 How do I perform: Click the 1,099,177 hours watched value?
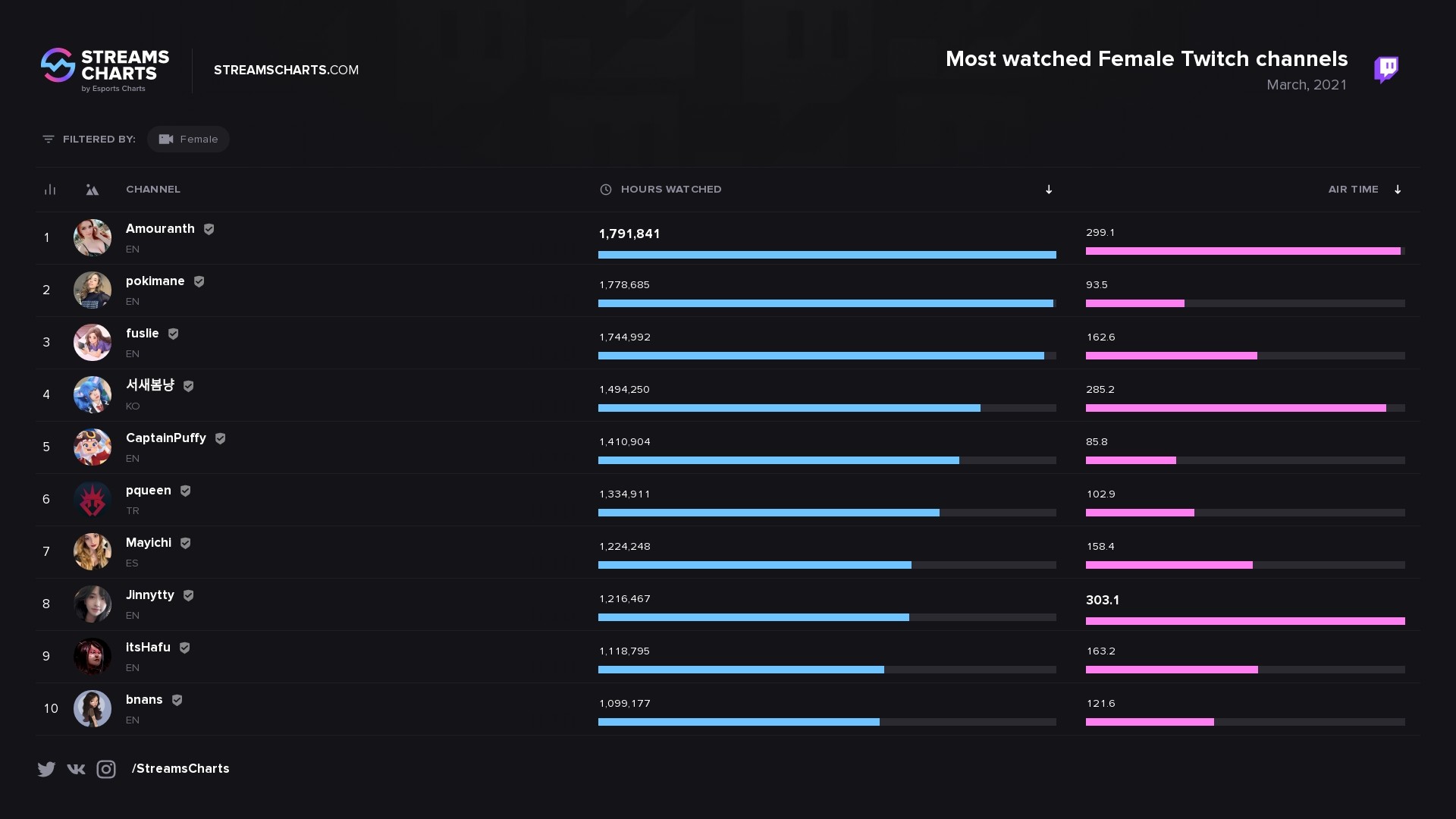point(625,704)
